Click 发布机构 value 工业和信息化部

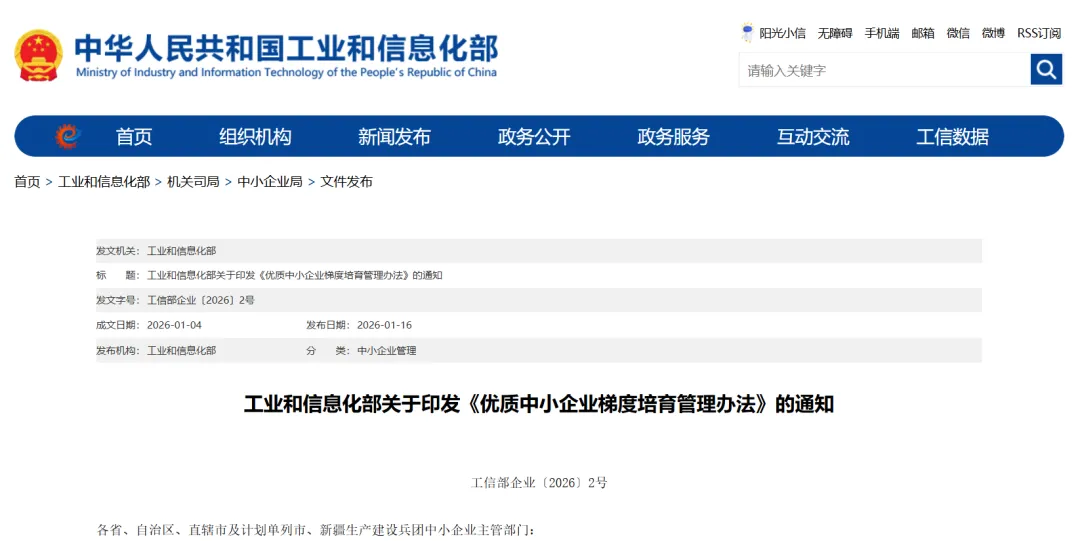(x=182, y=351)
